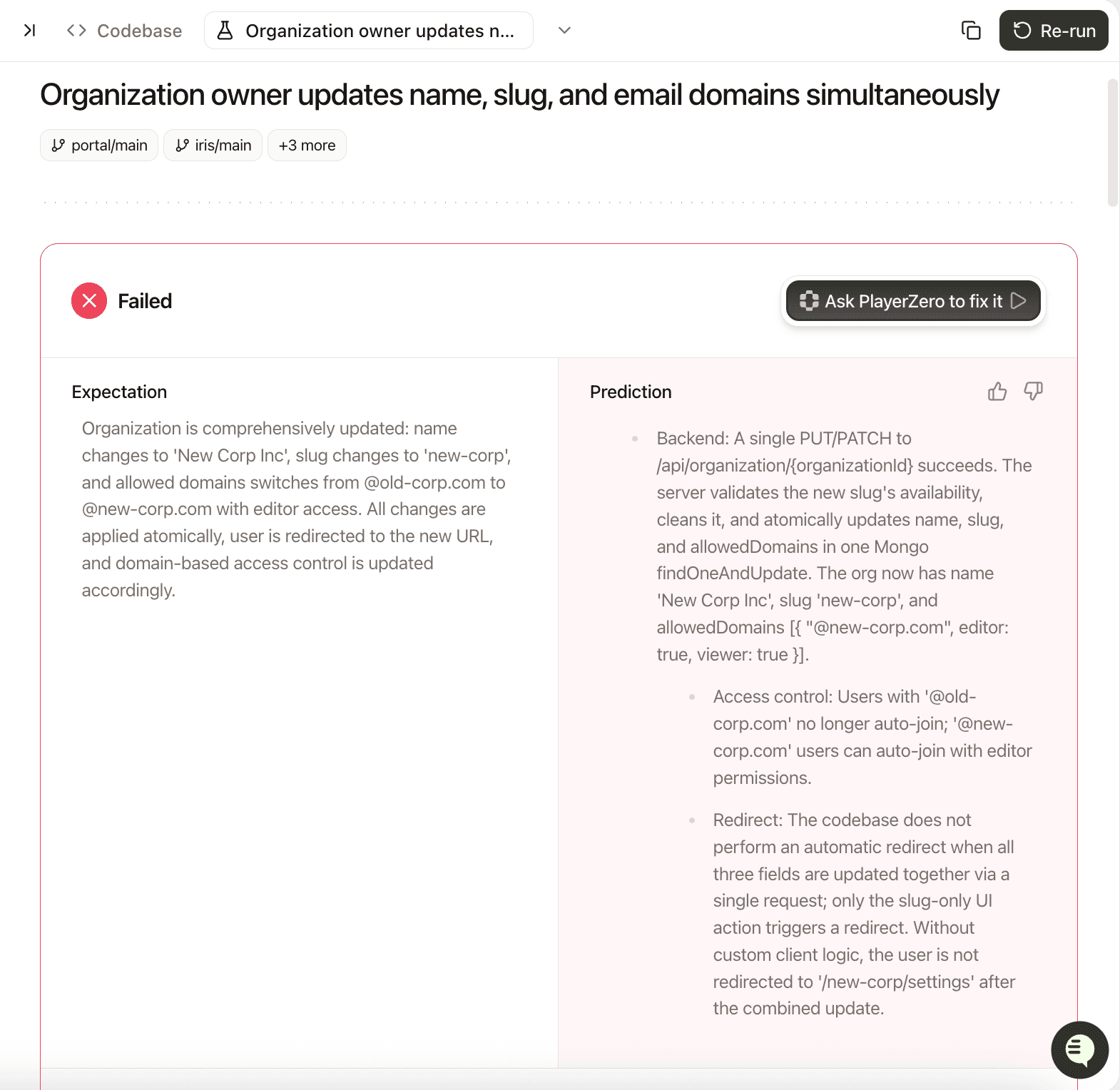Open the portal/main branch tag
This screenshot has height=1090, width=1120.
point(99,146)
